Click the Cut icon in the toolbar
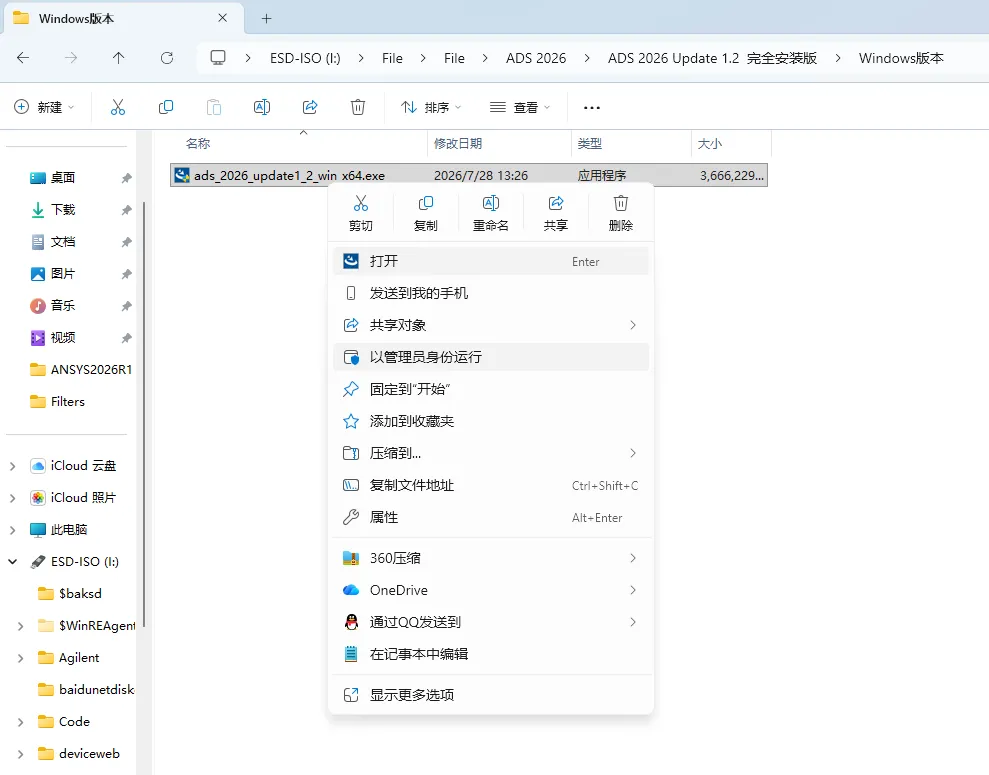This screenshot has height=775, width=989. tap(118, 107)
